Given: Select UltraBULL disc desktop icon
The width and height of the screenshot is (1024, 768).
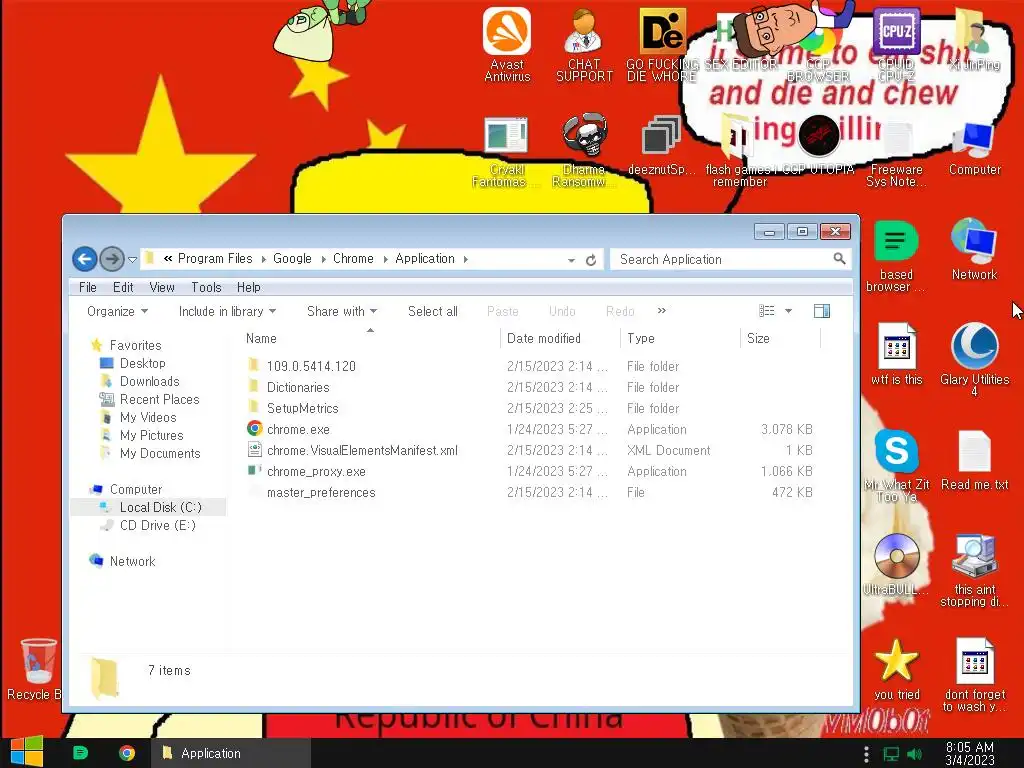Looking at the screenshot, I should point(896,564).
